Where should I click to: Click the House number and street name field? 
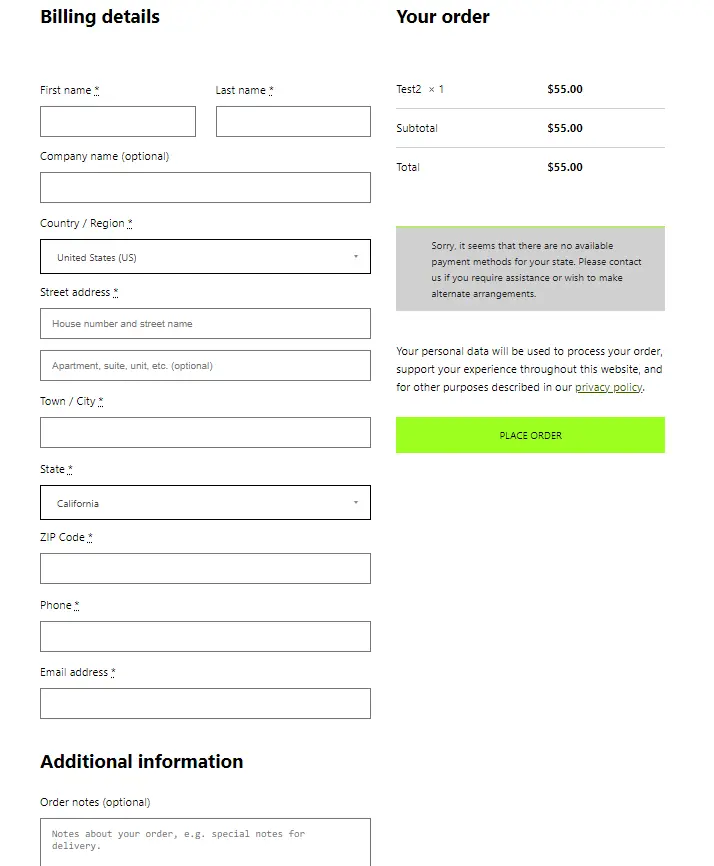[x=205, y=323]
